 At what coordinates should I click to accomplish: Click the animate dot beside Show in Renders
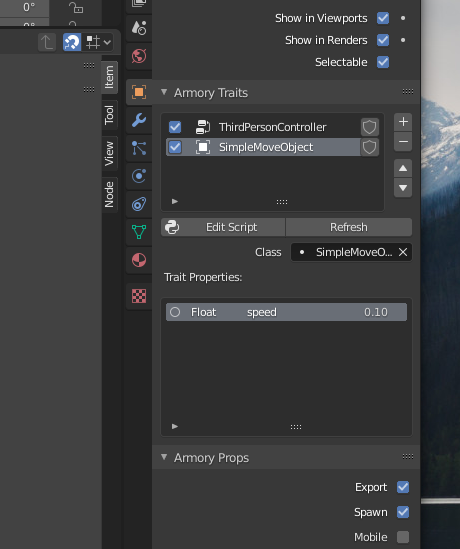coord(403,40)
